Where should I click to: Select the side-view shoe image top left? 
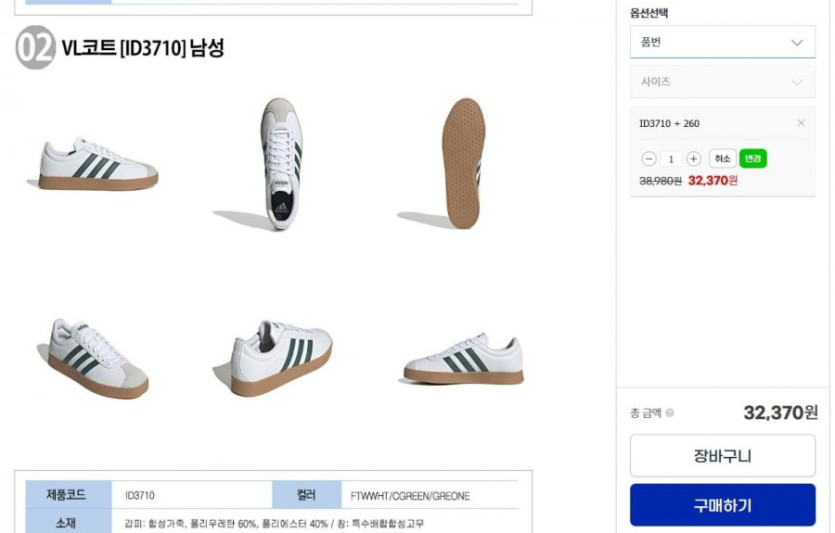click(x=94, y=164)
